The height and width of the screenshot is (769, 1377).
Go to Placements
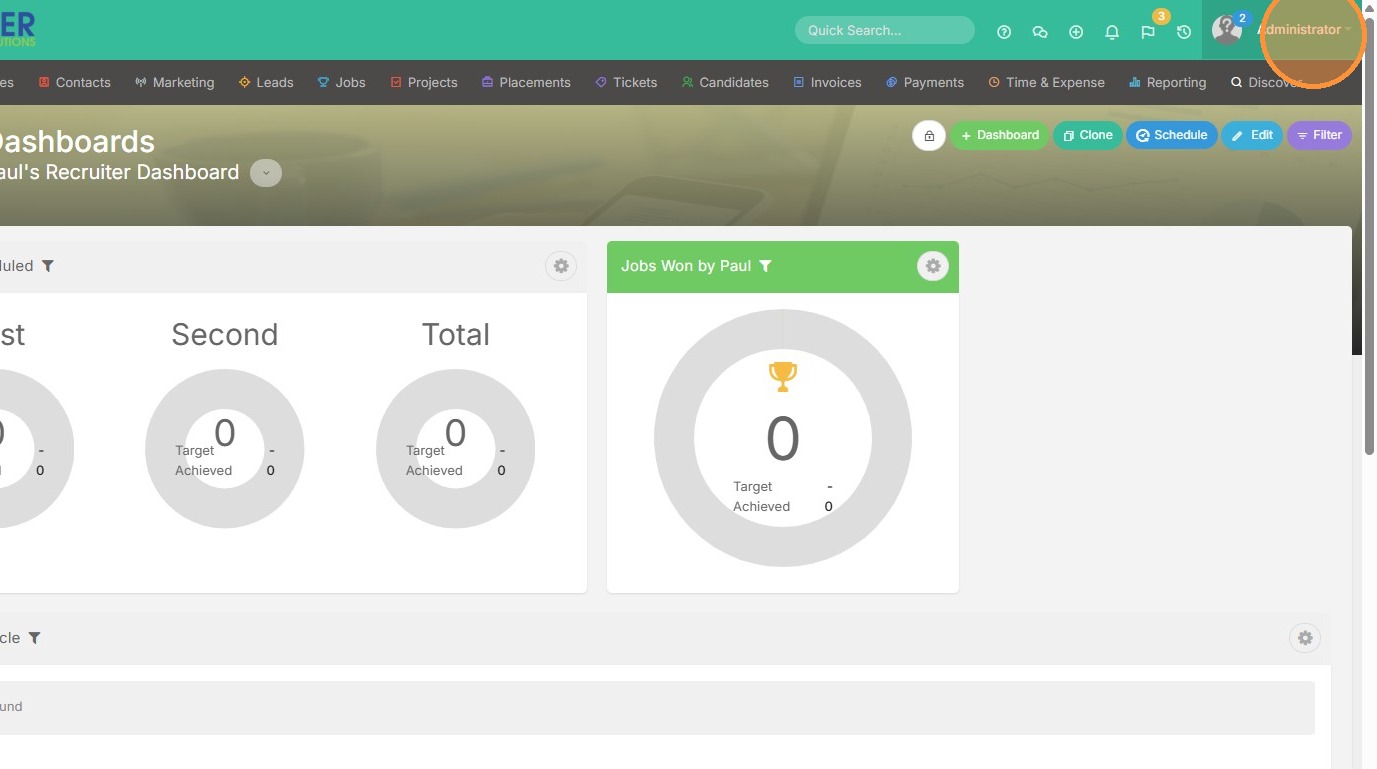point(526,82)
